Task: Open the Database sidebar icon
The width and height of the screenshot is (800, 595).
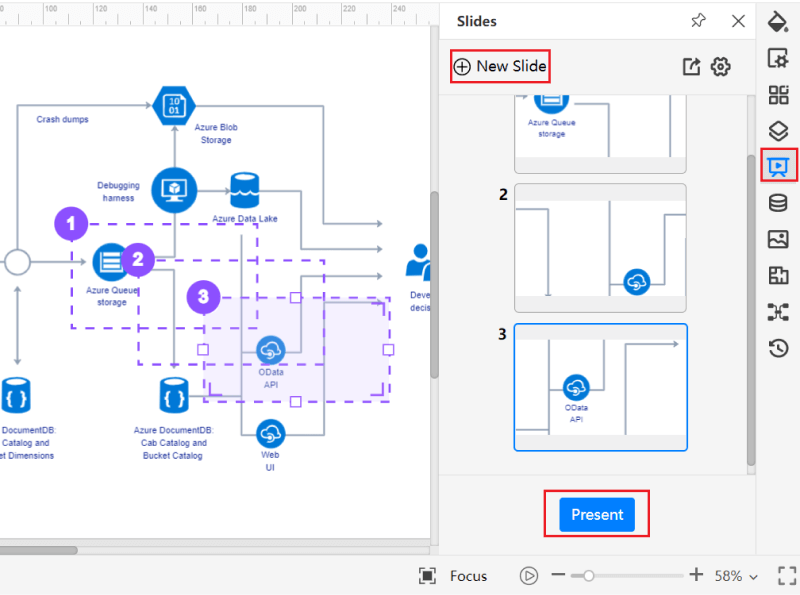Action: pos(778,203)
